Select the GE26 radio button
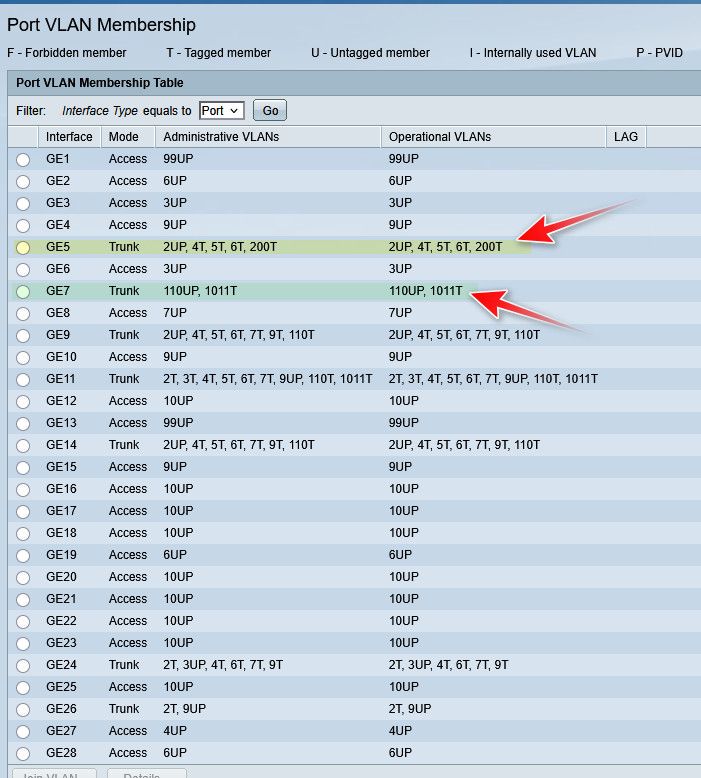Image resolution: width=701 pixels, height=778 pixels. 23,710
